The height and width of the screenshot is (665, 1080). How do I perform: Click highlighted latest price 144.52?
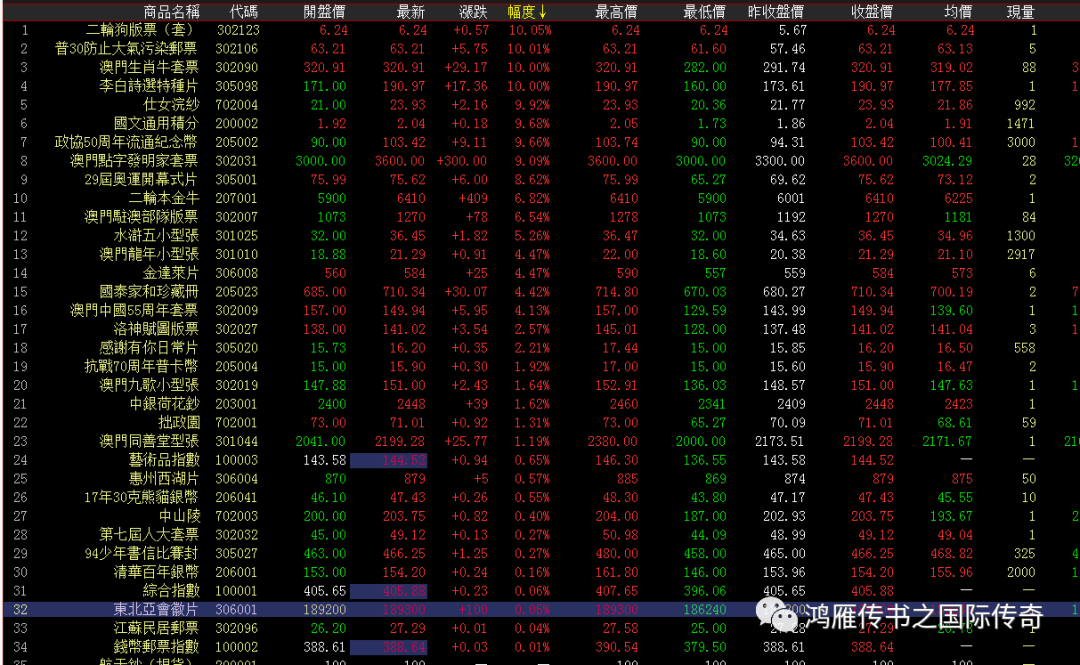[388, 460]
